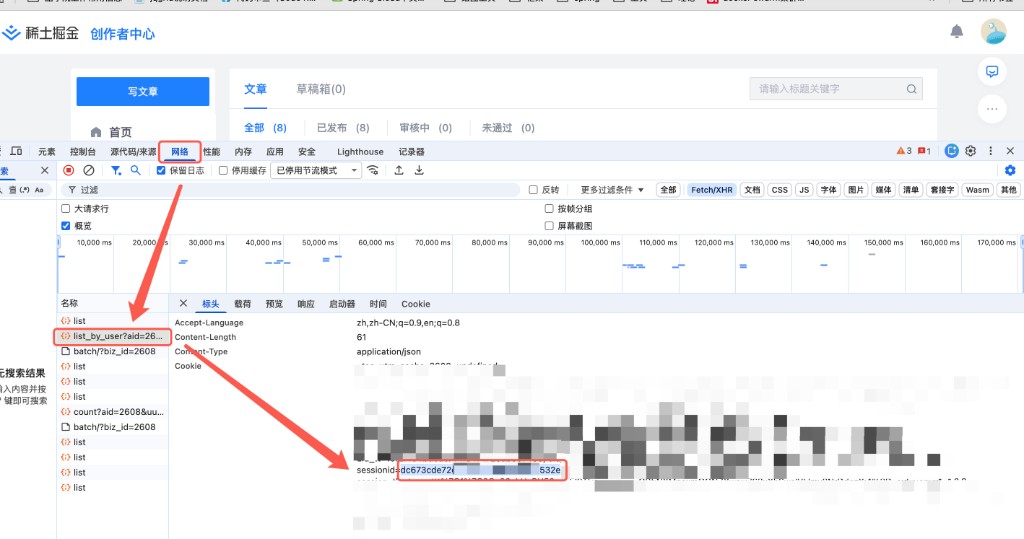The height and width of the screenshot is (539, 1024).
Task: Close the search side panel
Action: click(x=44, y=171)
